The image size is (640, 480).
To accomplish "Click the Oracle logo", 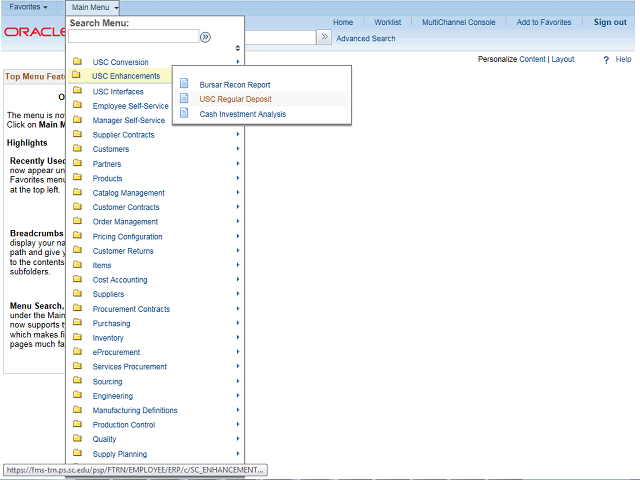I will point(35,32).
